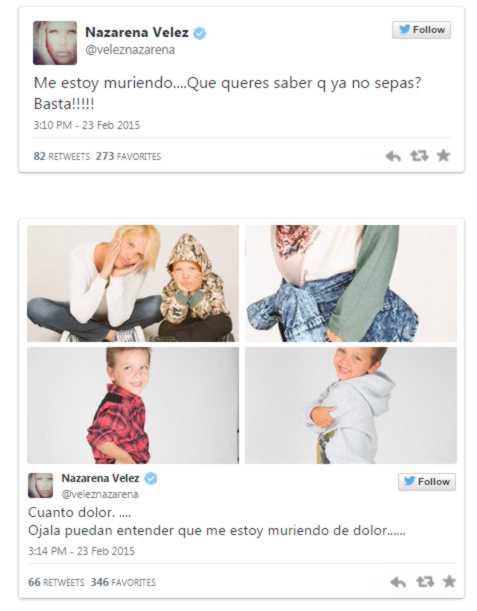This screenshot has height=611, width=477.
Task: Open photo of boy in red plaid shirt
Action: [133, 405]
